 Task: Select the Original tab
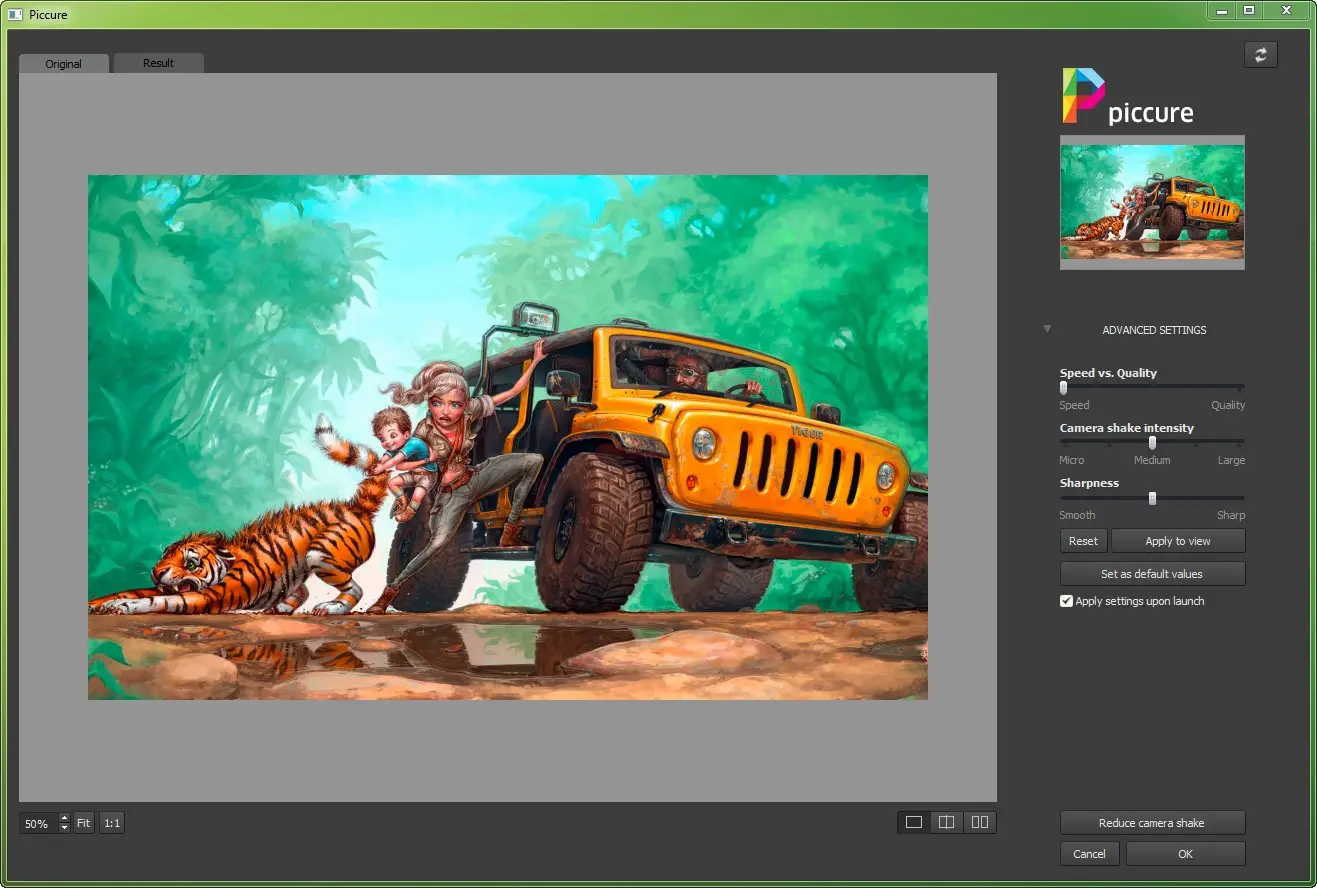point(63,63)
